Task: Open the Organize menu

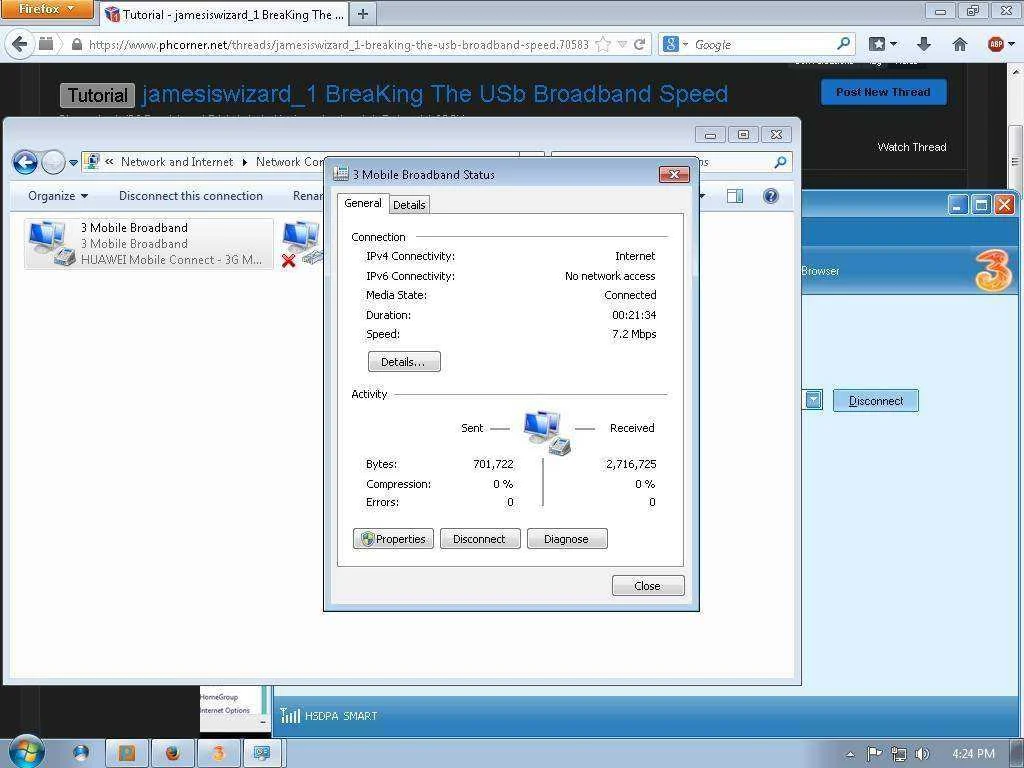Action: tap(57, 196)
